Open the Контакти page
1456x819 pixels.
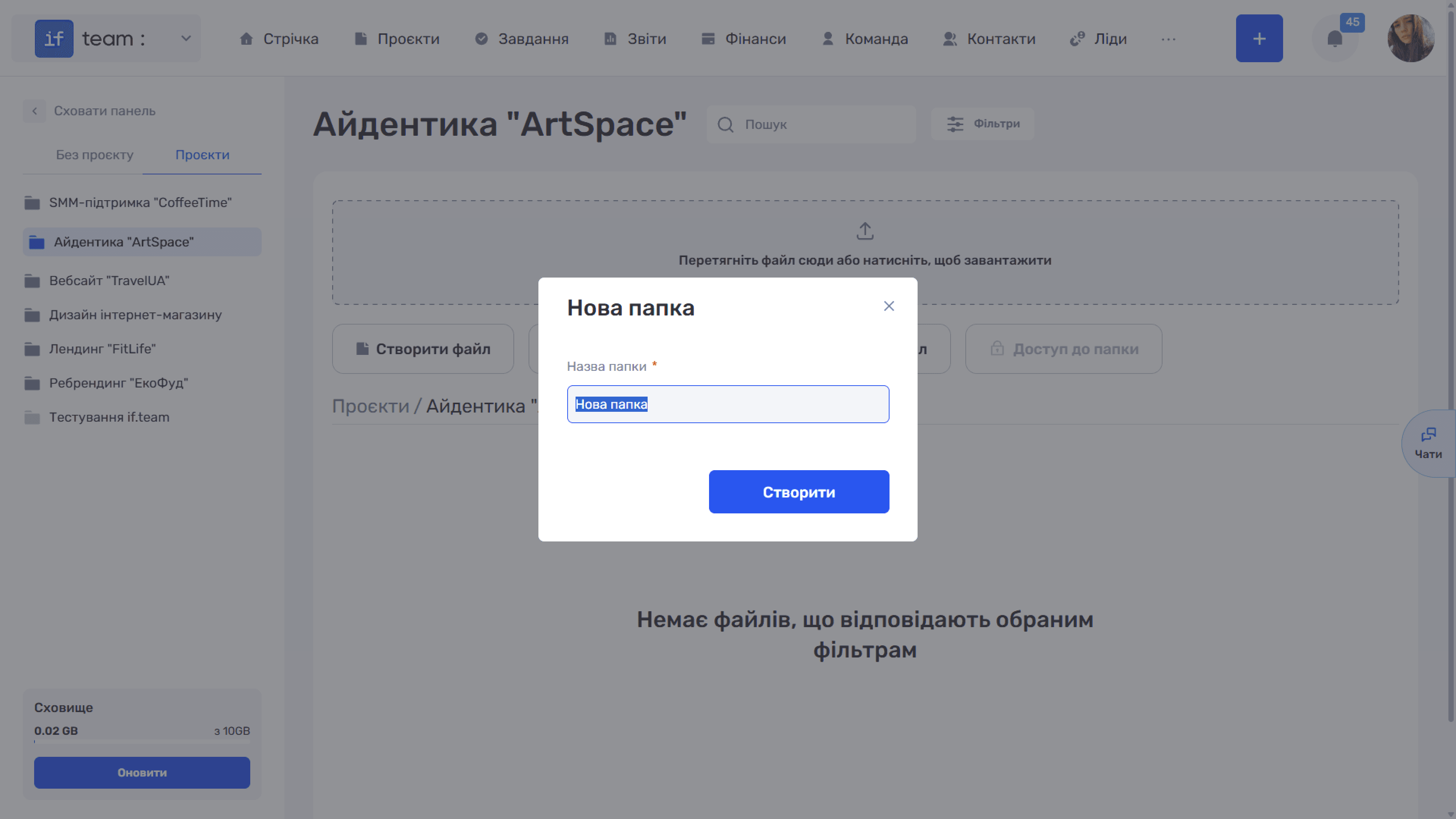(989, 38)
